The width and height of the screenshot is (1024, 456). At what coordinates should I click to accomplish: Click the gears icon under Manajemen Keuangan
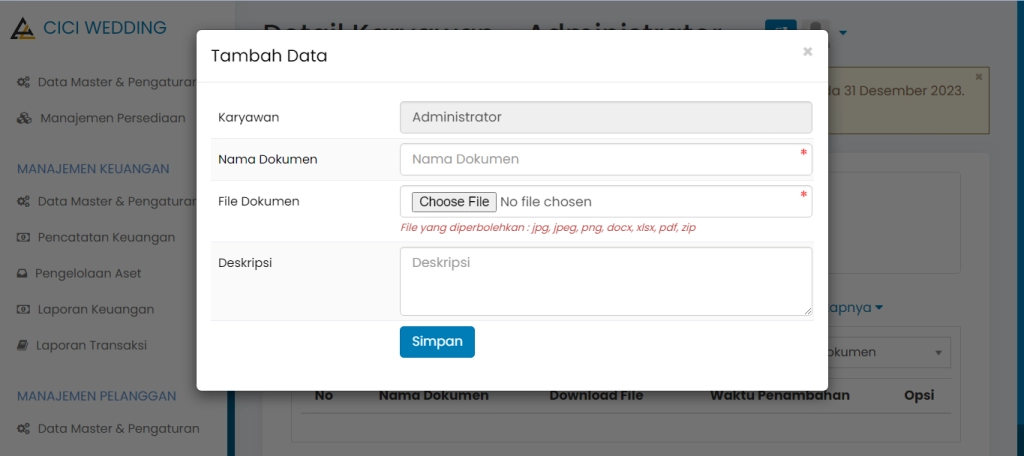coord(23,202)
